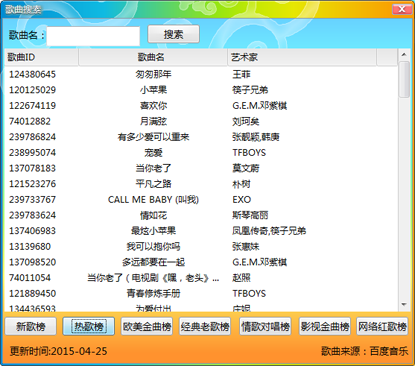Click song ID 121523276
The height and width of the screenshot is (366, 415).
click(x=32, y=184)
